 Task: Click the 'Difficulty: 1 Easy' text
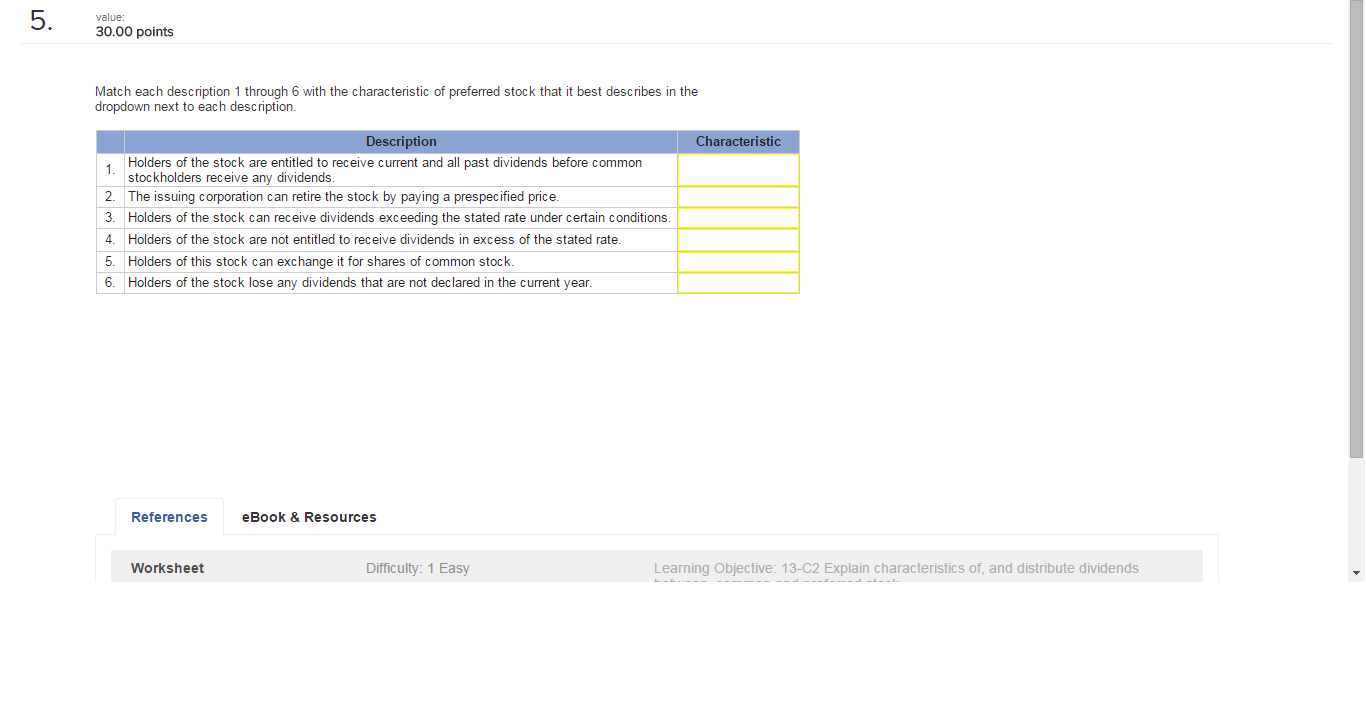[417, 568]
